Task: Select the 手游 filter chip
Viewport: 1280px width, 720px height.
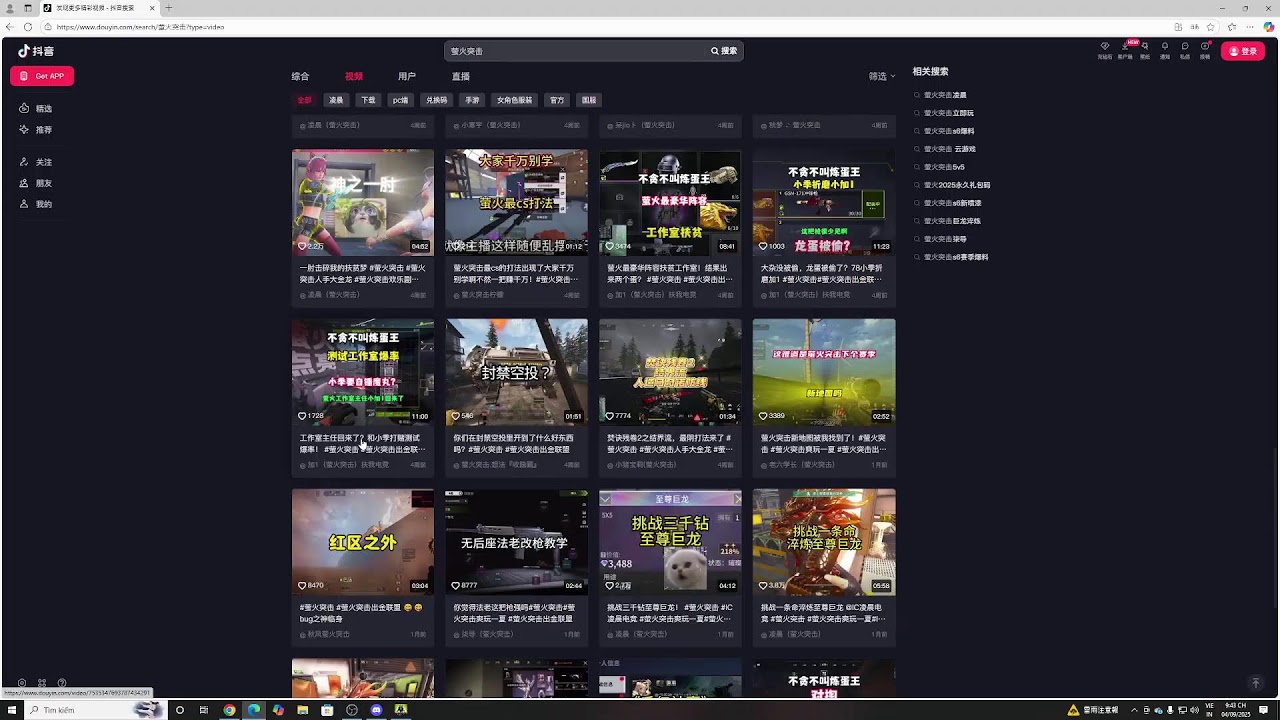Action: pos(472,100)
